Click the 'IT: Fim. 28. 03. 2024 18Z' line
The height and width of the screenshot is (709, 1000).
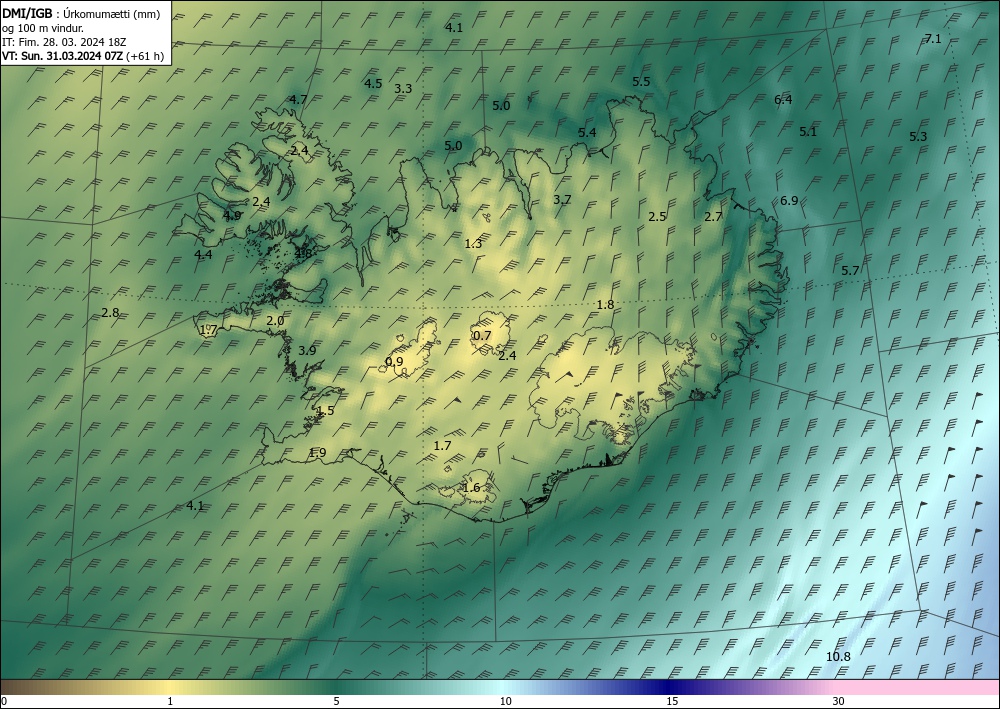click(64, 42)
